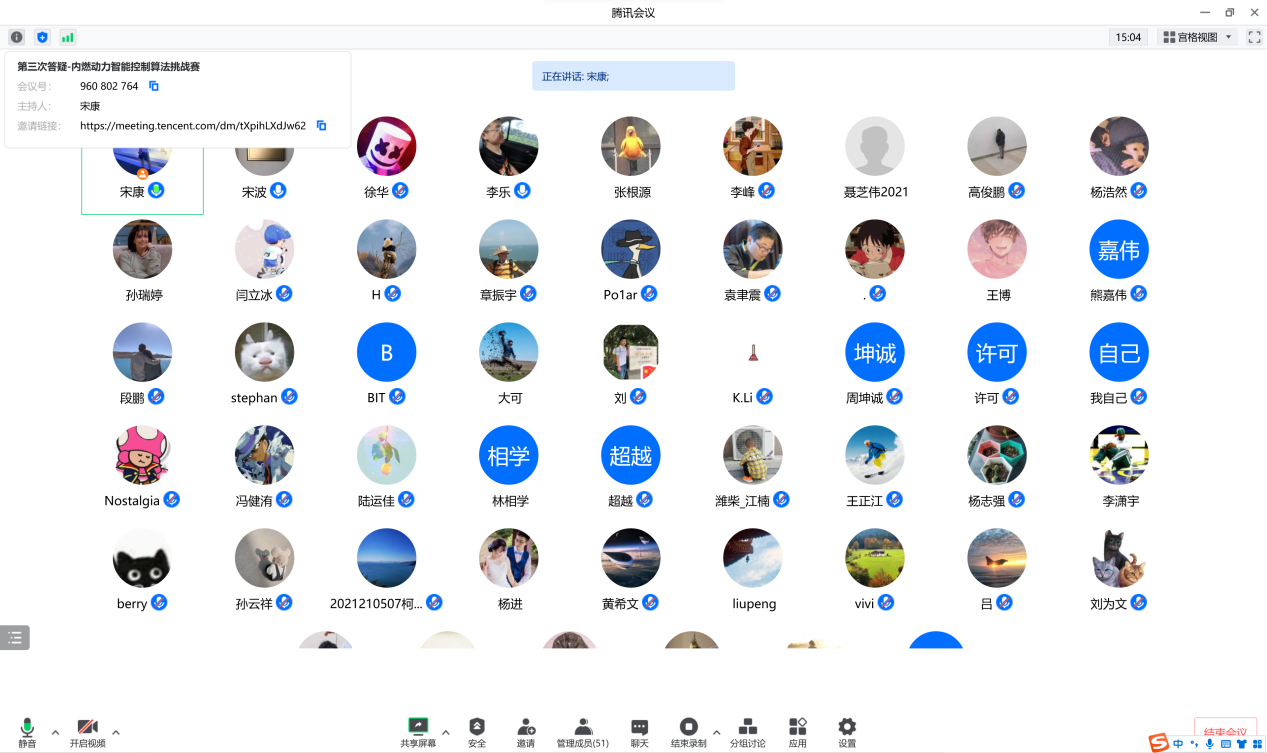Expand the arrow next to 静音
This screenshot has width=1267, height=753.
[55, 732]
